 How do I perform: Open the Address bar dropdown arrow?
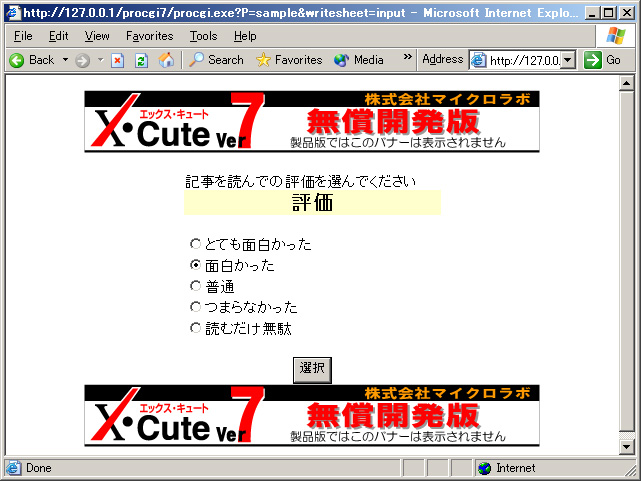[x=567, y=60]
